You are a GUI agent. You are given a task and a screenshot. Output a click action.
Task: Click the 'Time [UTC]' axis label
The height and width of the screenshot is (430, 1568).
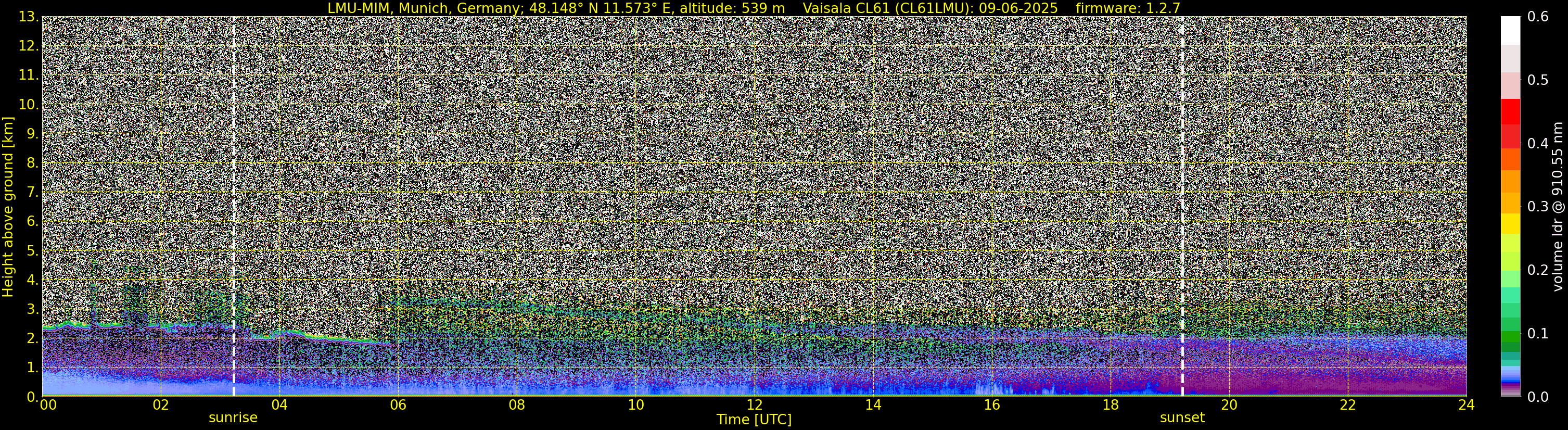click(754, 420)
